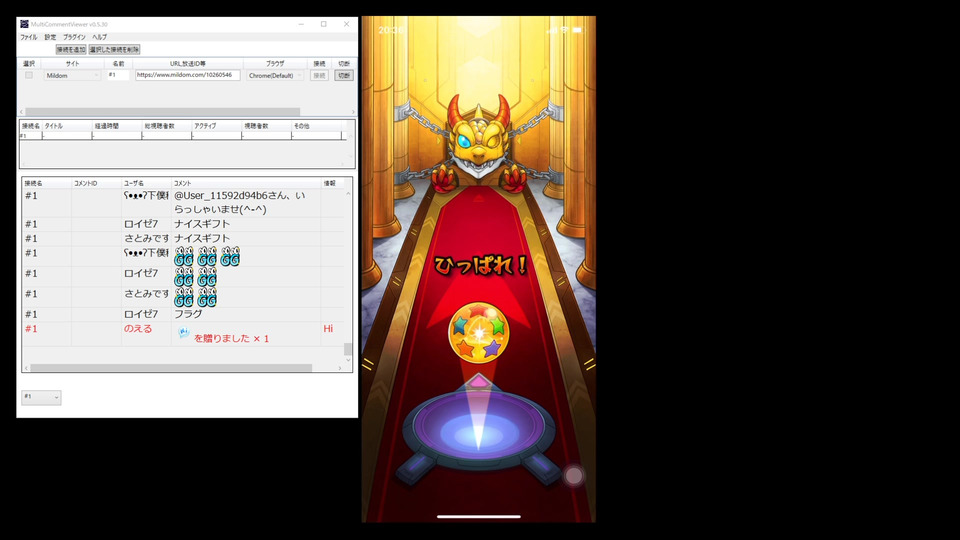Click the gift icon in のえる's row

coord(184,332)
